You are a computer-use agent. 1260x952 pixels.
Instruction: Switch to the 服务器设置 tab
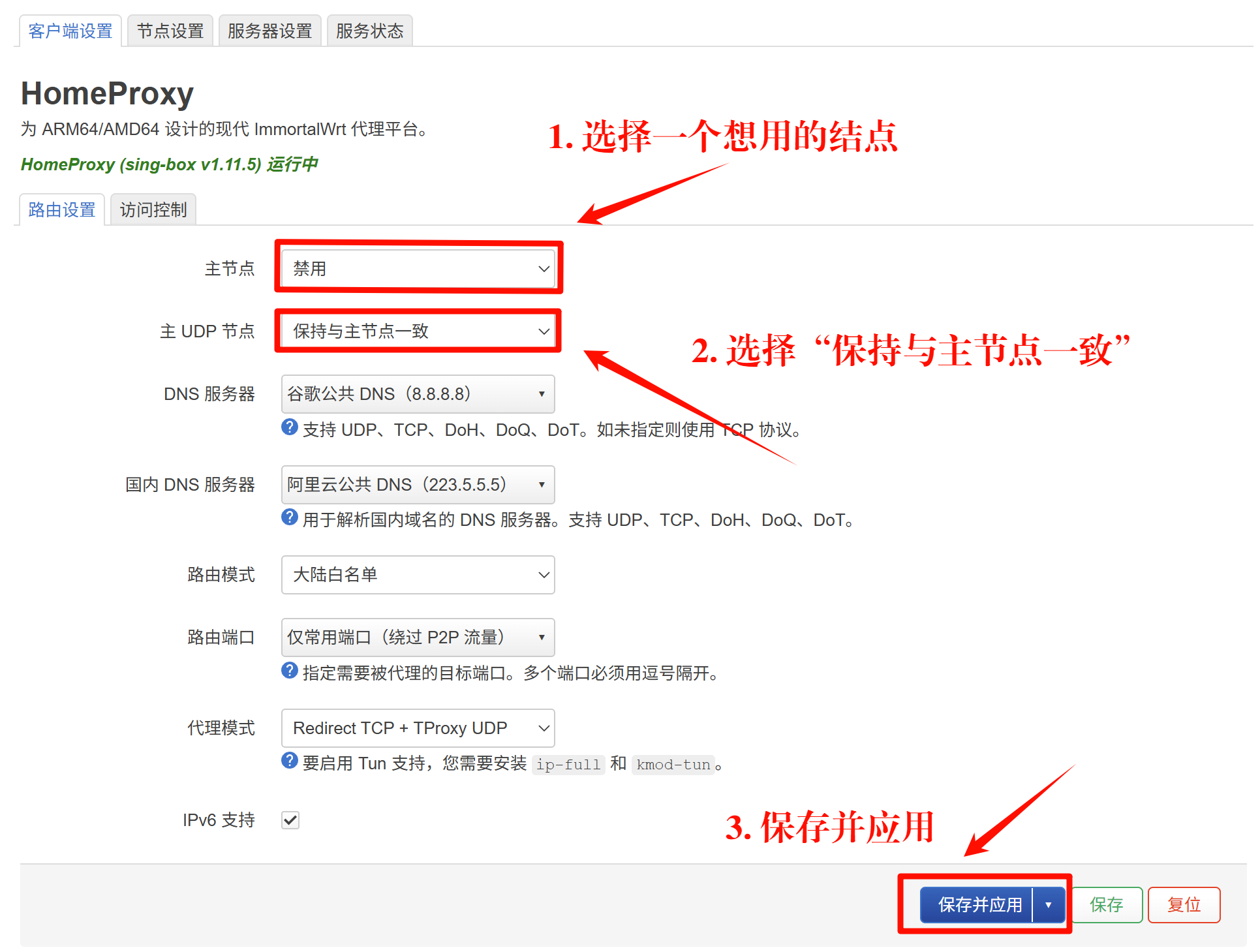point(269,31)
